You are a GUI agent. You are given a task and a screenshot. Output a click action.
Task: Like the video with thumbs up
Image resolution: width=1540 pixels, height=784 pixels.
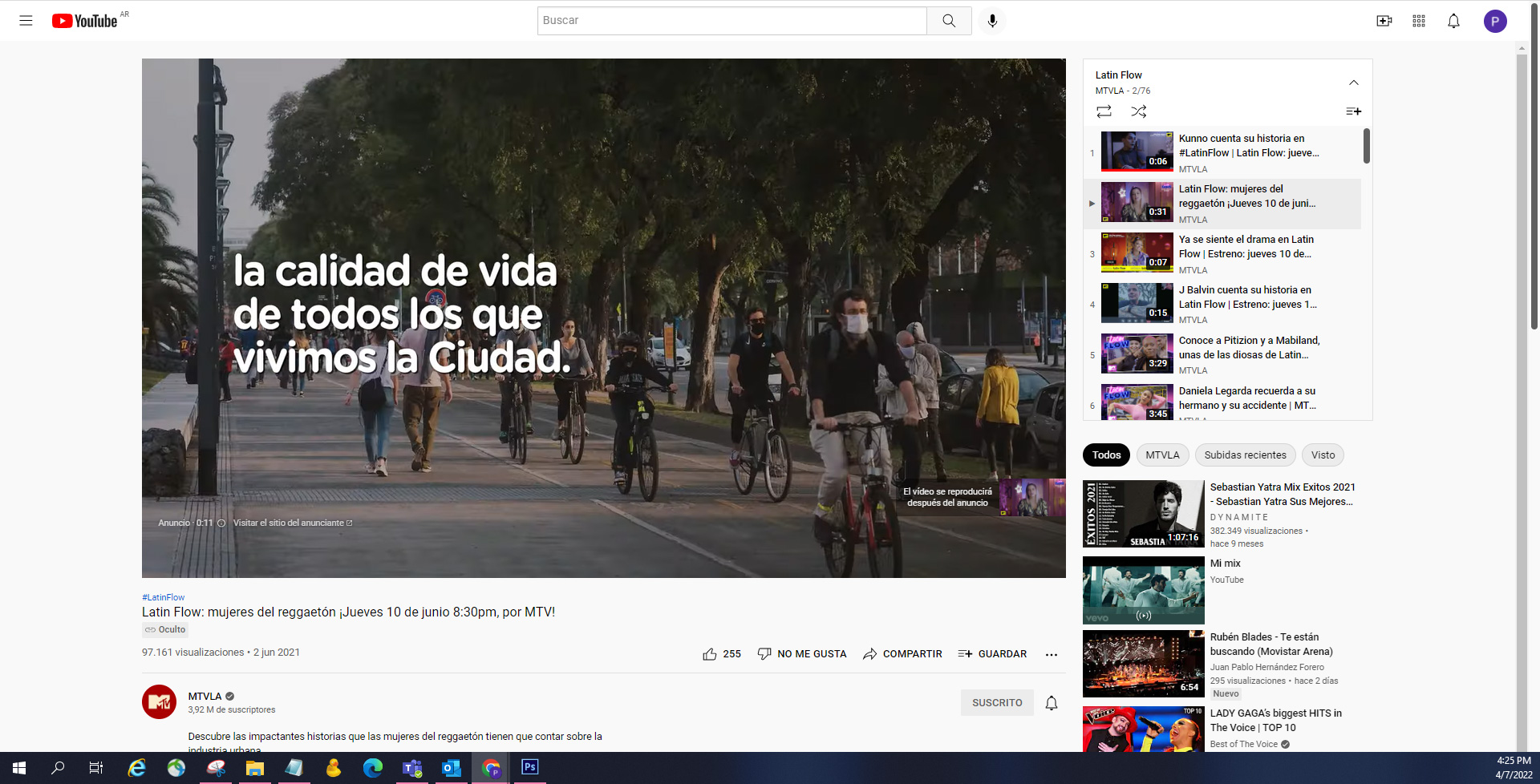coord(710,654)
